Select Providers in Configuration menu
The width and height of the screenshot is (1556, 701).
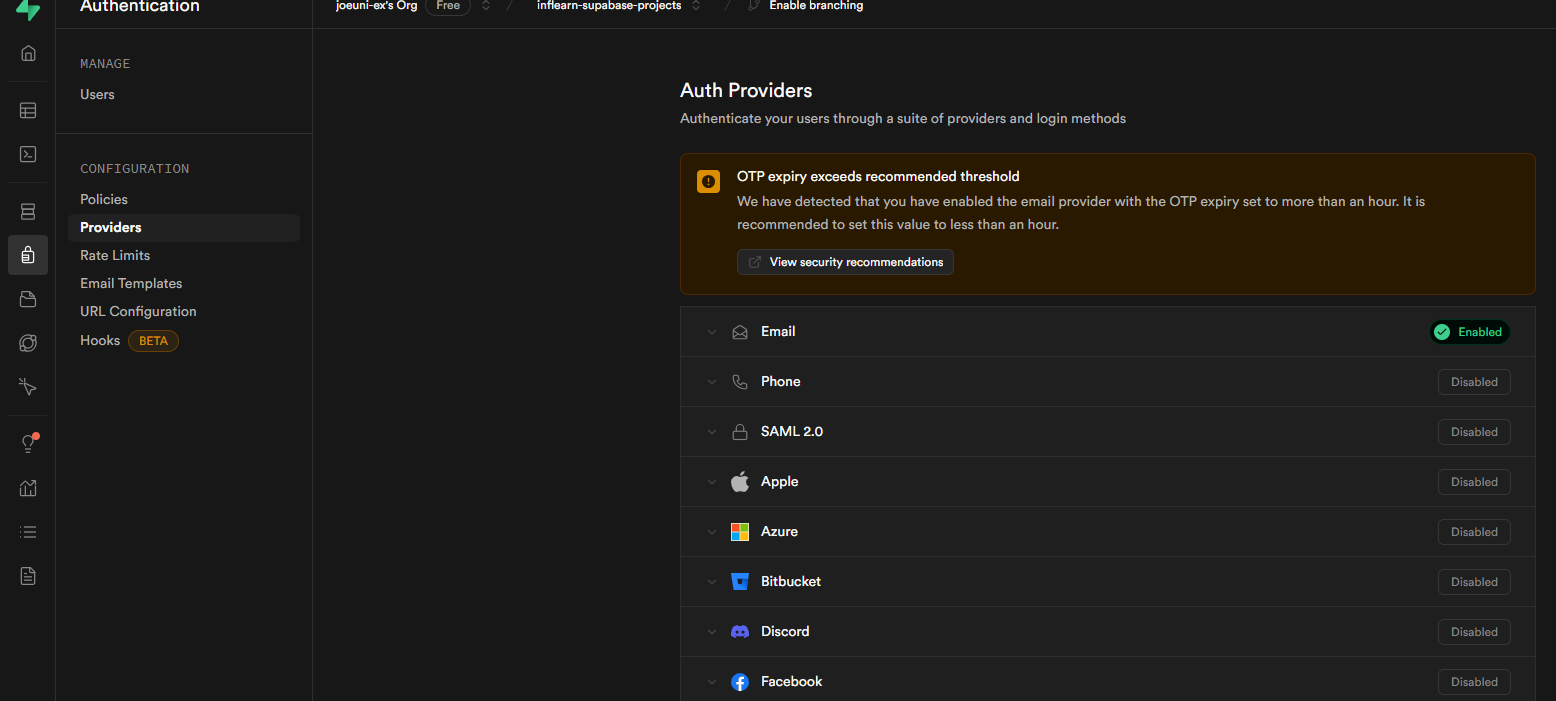click(x=184, y=227)
